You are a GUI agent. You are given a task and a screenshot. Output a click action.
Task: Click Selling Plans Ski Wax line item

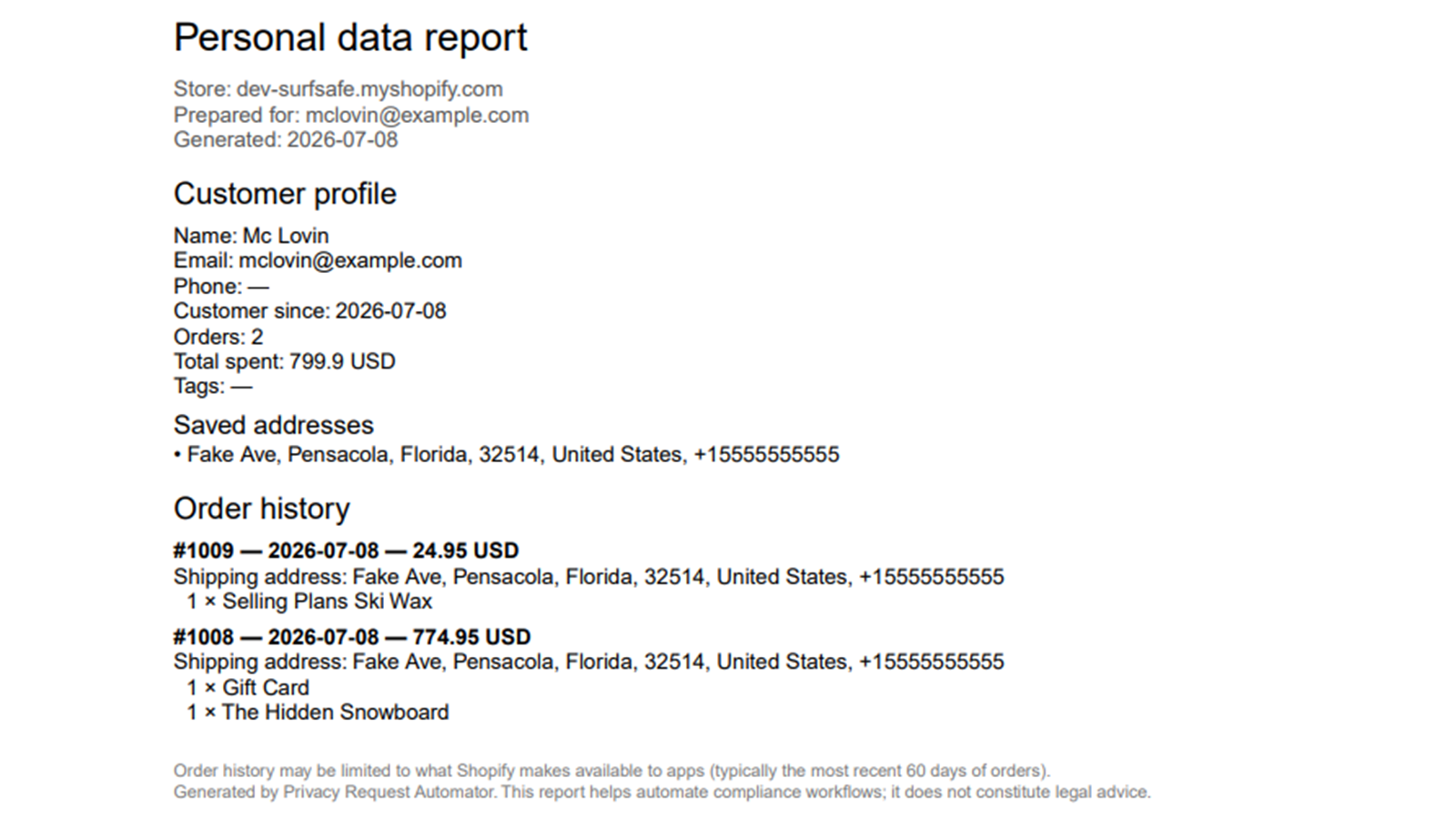[309, 602]
